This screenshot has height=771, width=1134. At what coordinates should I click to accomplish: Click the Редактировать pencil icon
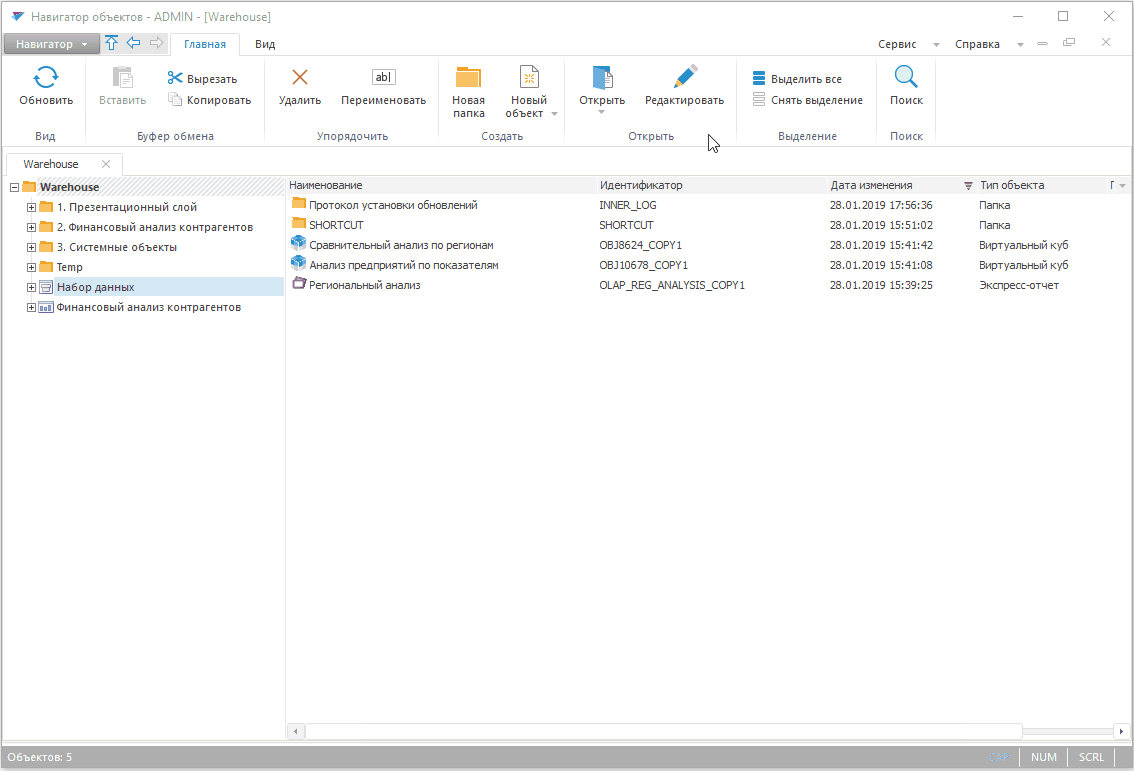[x=684, y=78]
